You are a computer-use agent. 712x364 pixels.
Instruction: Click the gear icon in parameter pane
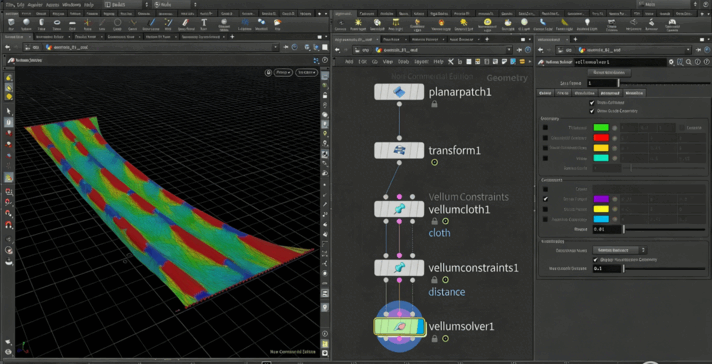click(x=672, y=62)
